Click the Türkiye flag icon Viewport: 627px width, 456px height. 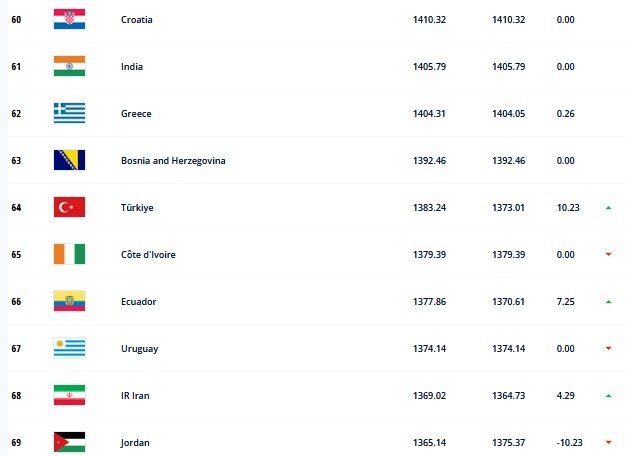[x=69, y=207]
